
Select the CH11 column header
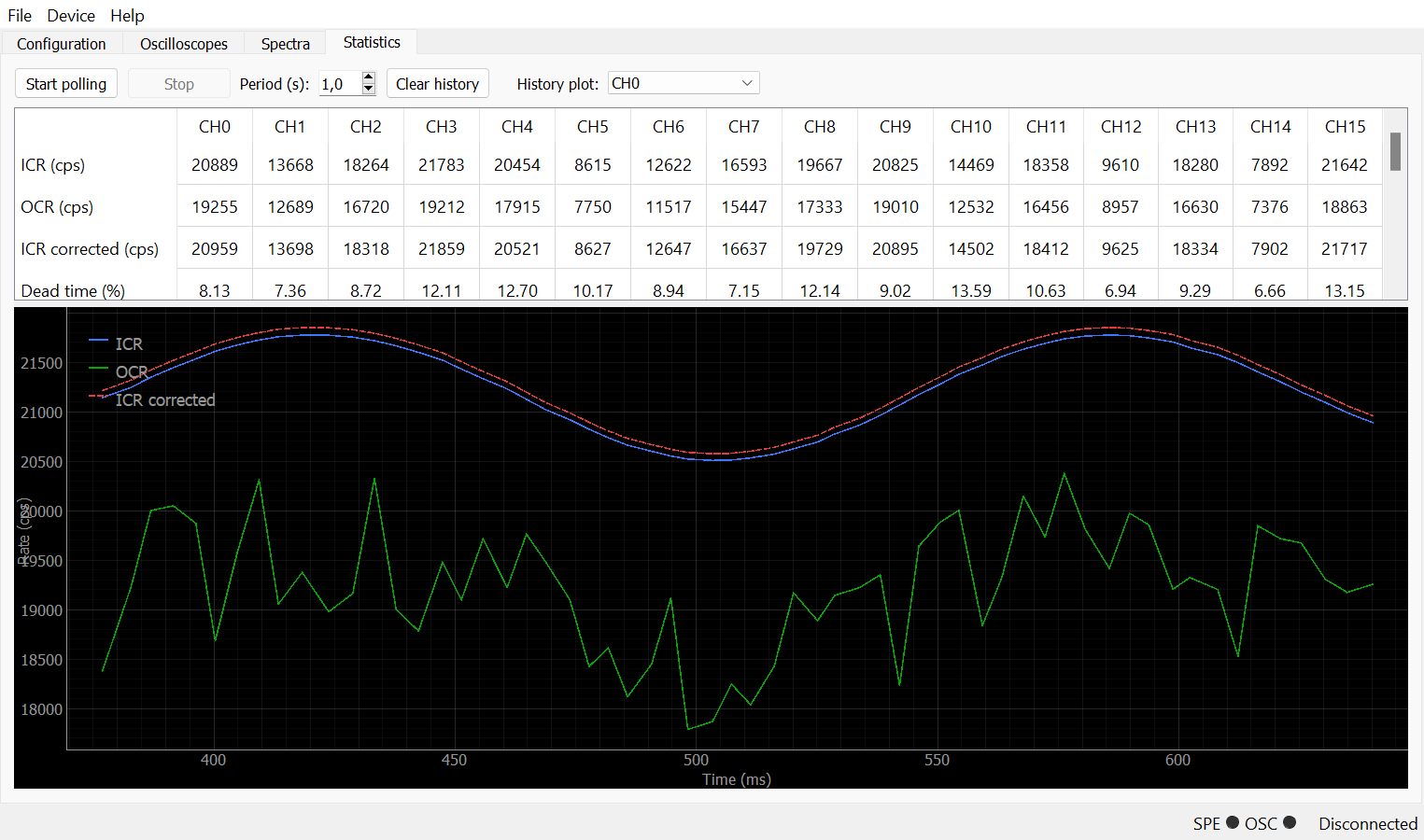(x=1046, y=126)
